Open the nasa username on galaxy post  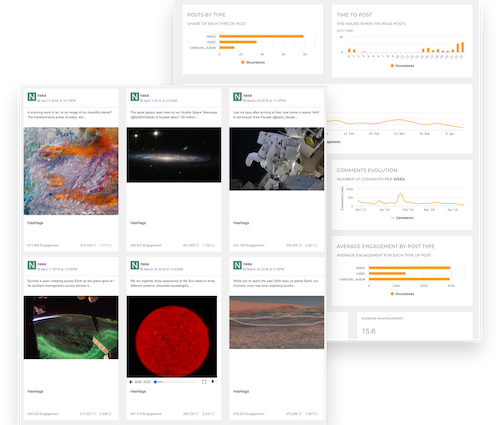click(145, 95)
